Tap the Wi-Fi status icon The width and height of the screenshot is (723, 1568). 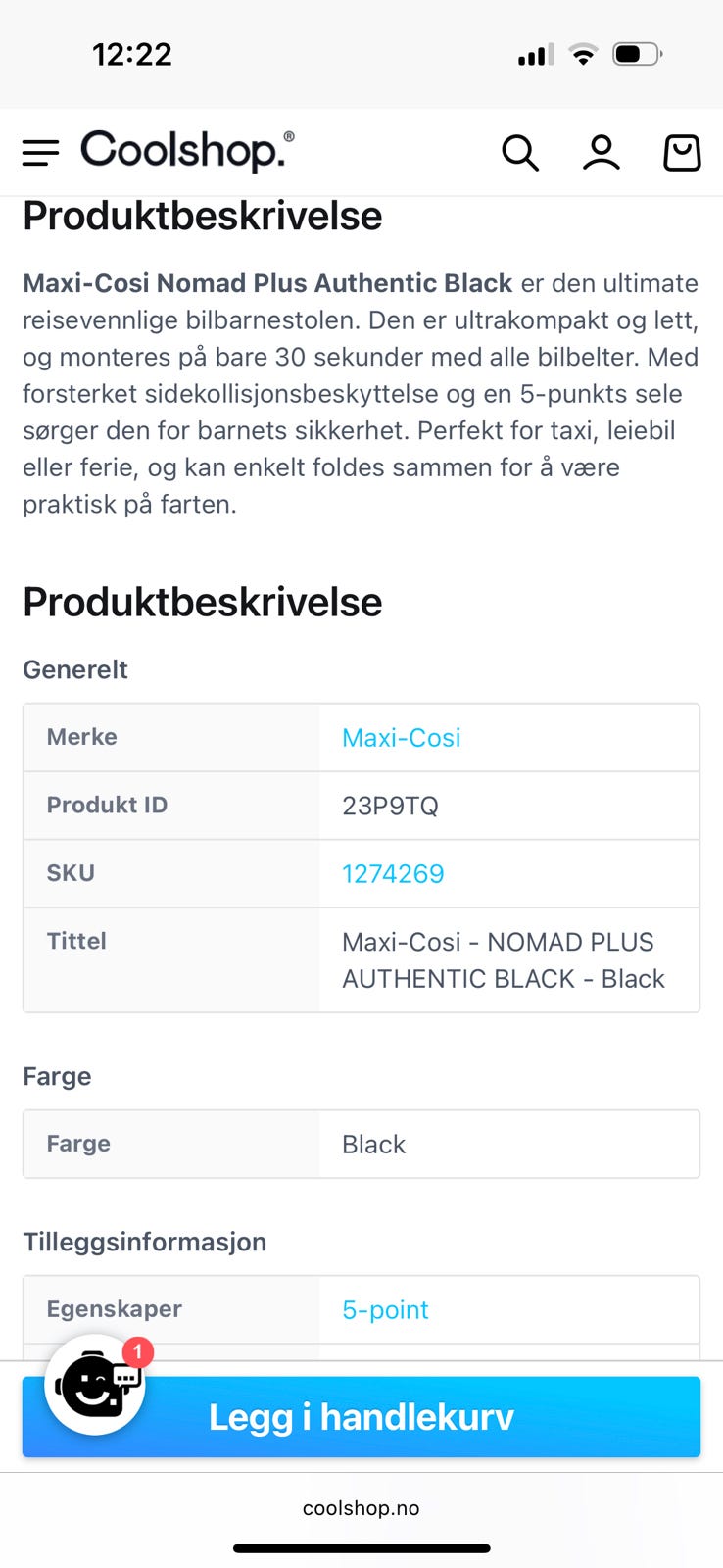583,55
